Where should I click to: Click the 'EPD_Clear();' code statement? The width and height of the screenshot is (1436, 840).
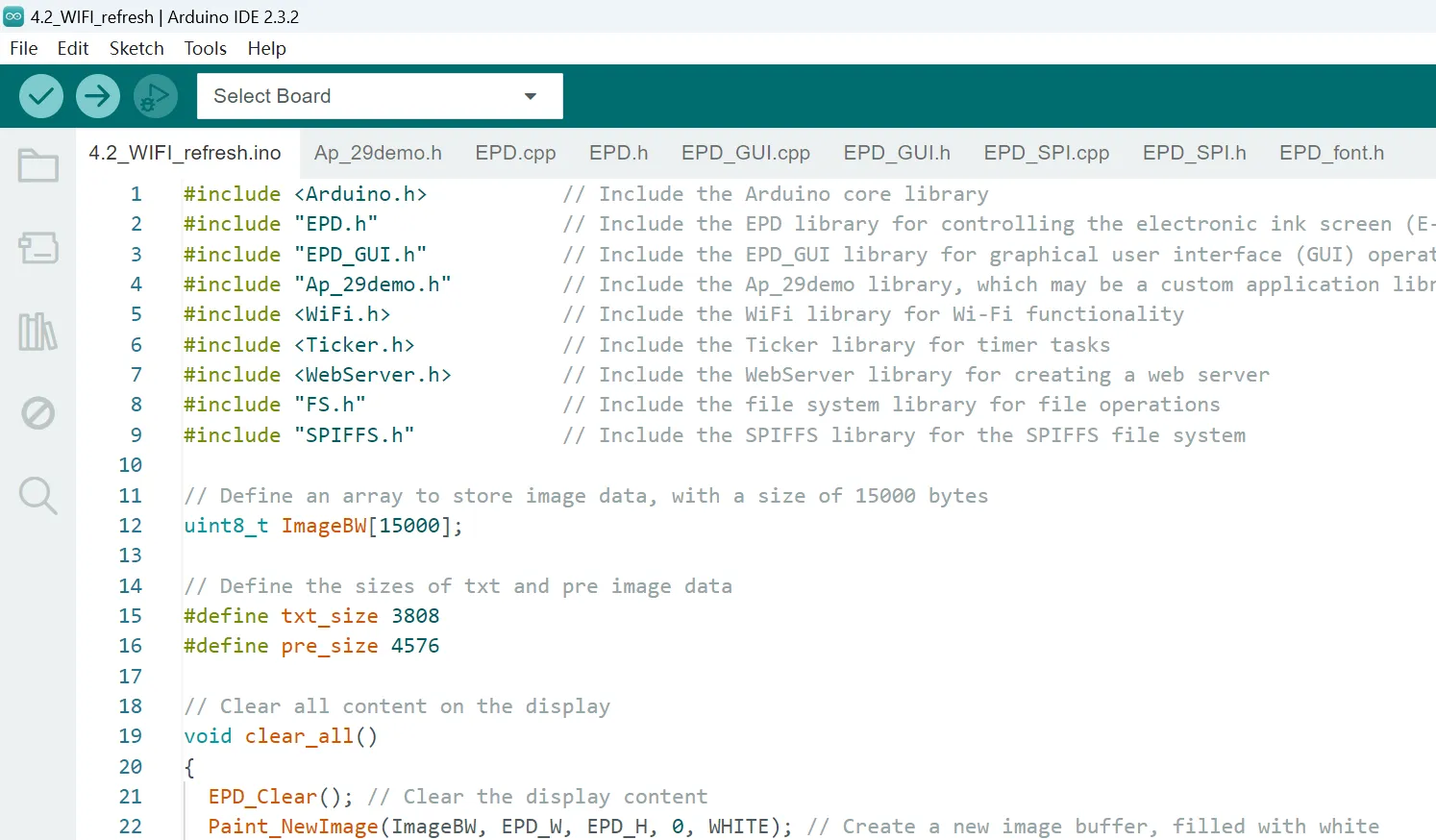pos(281,797)
